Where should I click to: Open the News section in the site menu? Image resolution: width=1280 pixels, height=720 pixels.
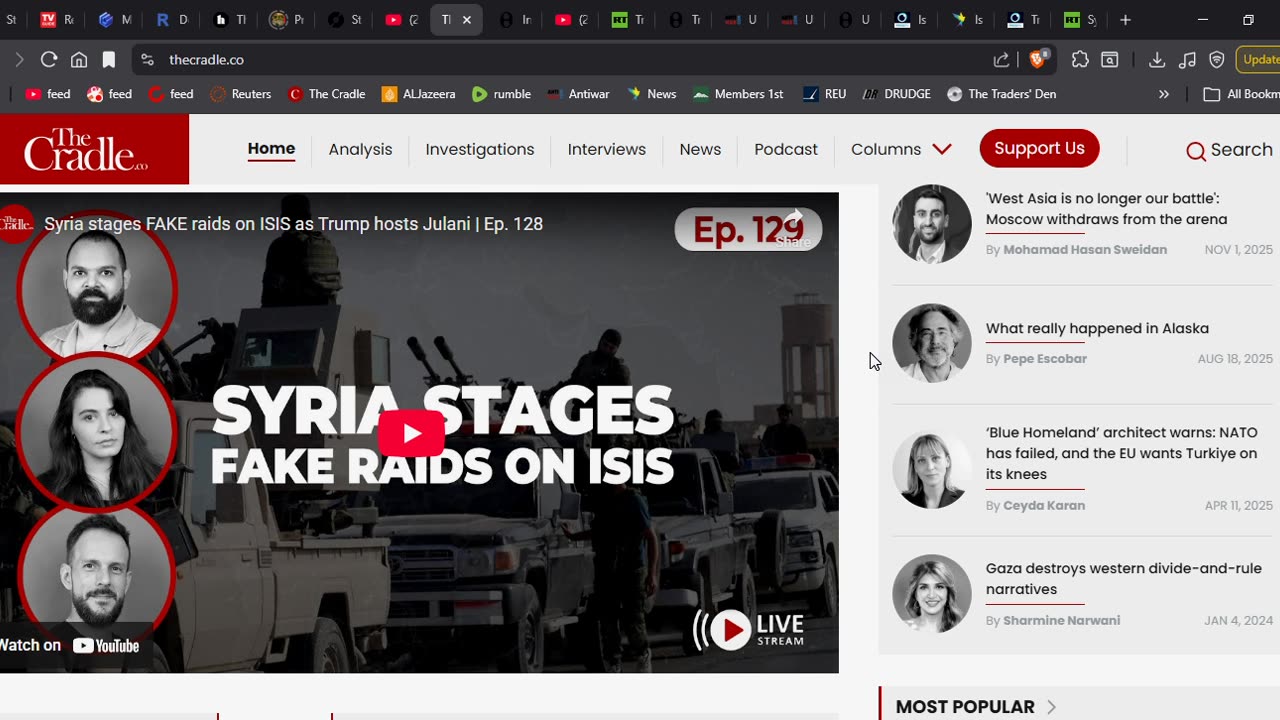tap(700, 149)
